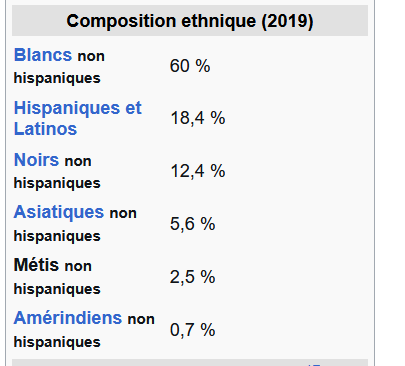Click the bold Métis label
Screen dimensions: 405x366
(36, 265)
